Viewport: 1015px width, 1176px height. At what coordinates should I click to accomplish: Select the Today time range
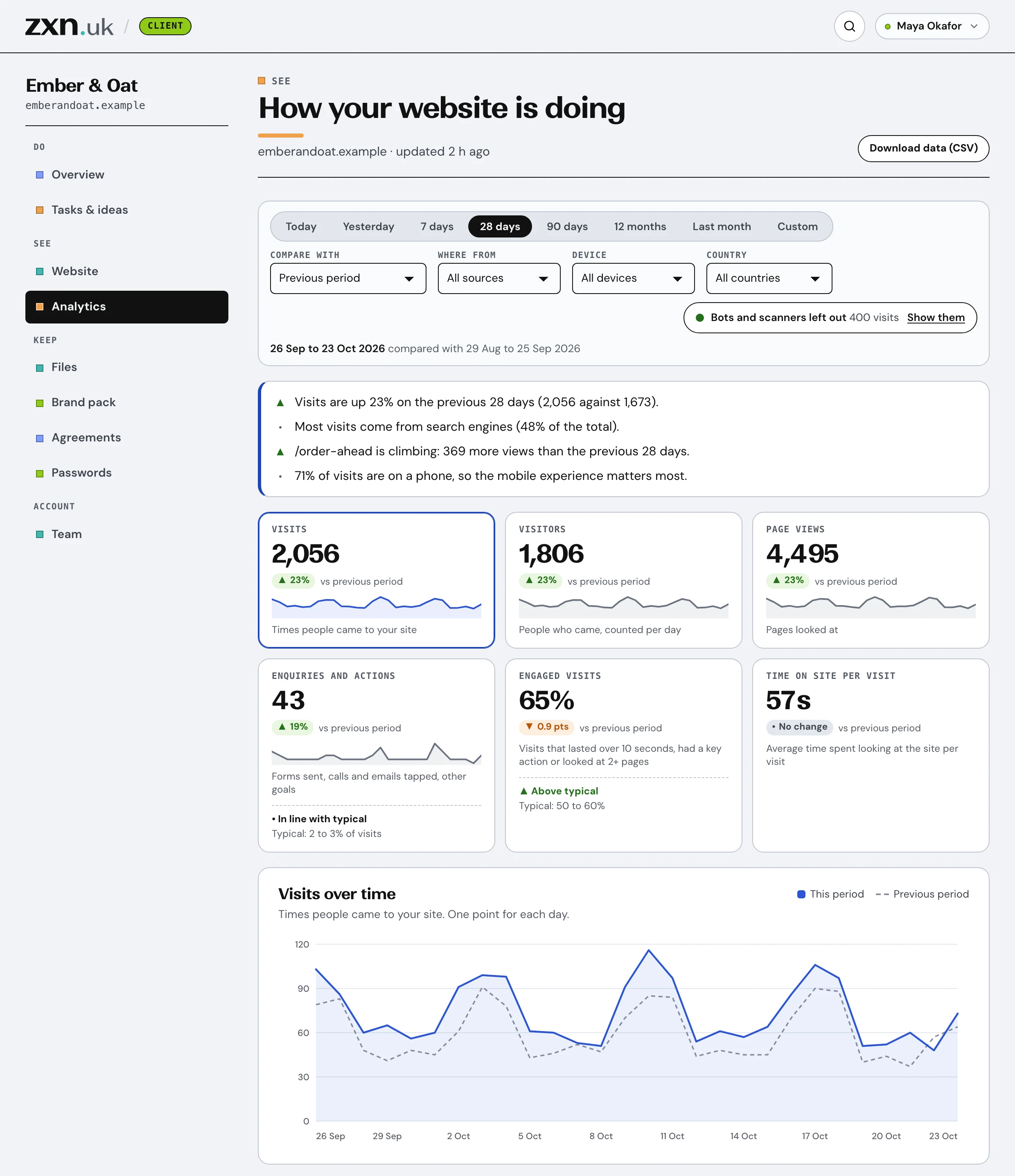tap(301, 226)
